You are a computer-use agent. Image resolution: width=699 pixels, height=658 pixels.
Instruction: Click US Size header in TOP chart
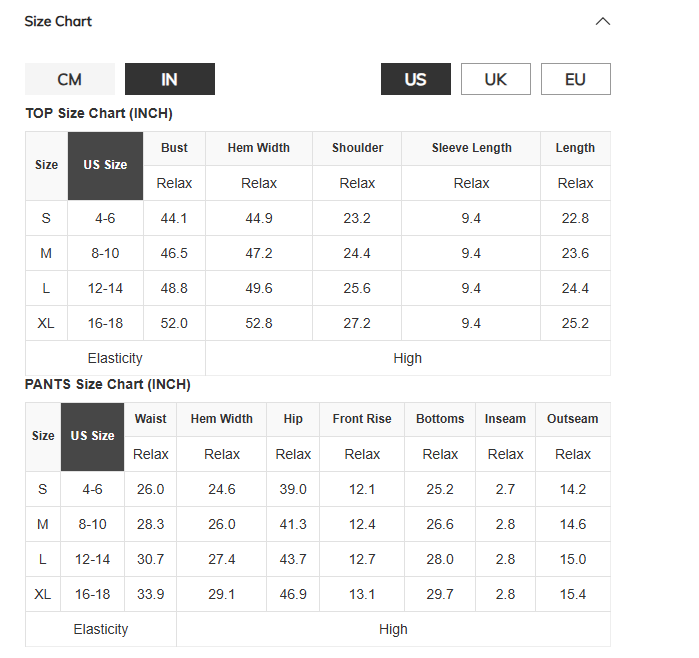pos(105,165)
